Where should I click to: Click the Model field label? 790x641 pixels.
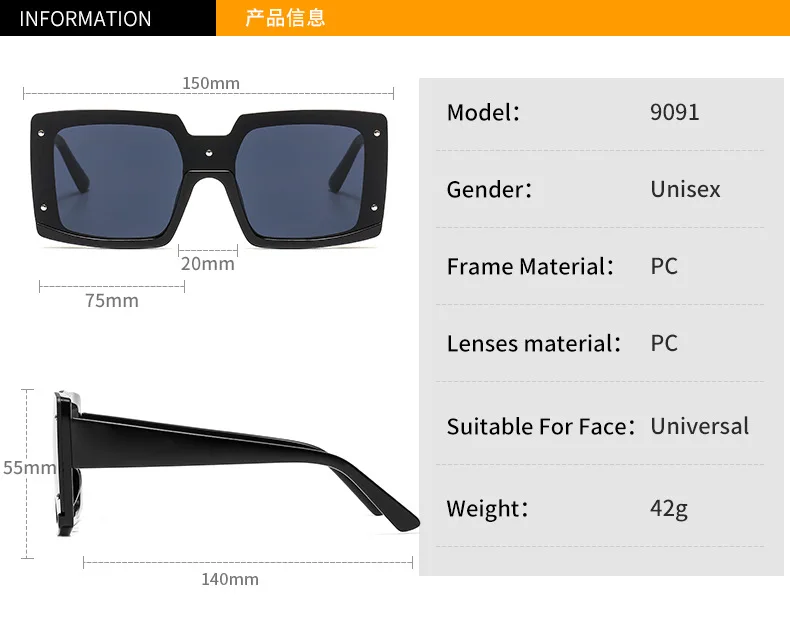[483, 112]
